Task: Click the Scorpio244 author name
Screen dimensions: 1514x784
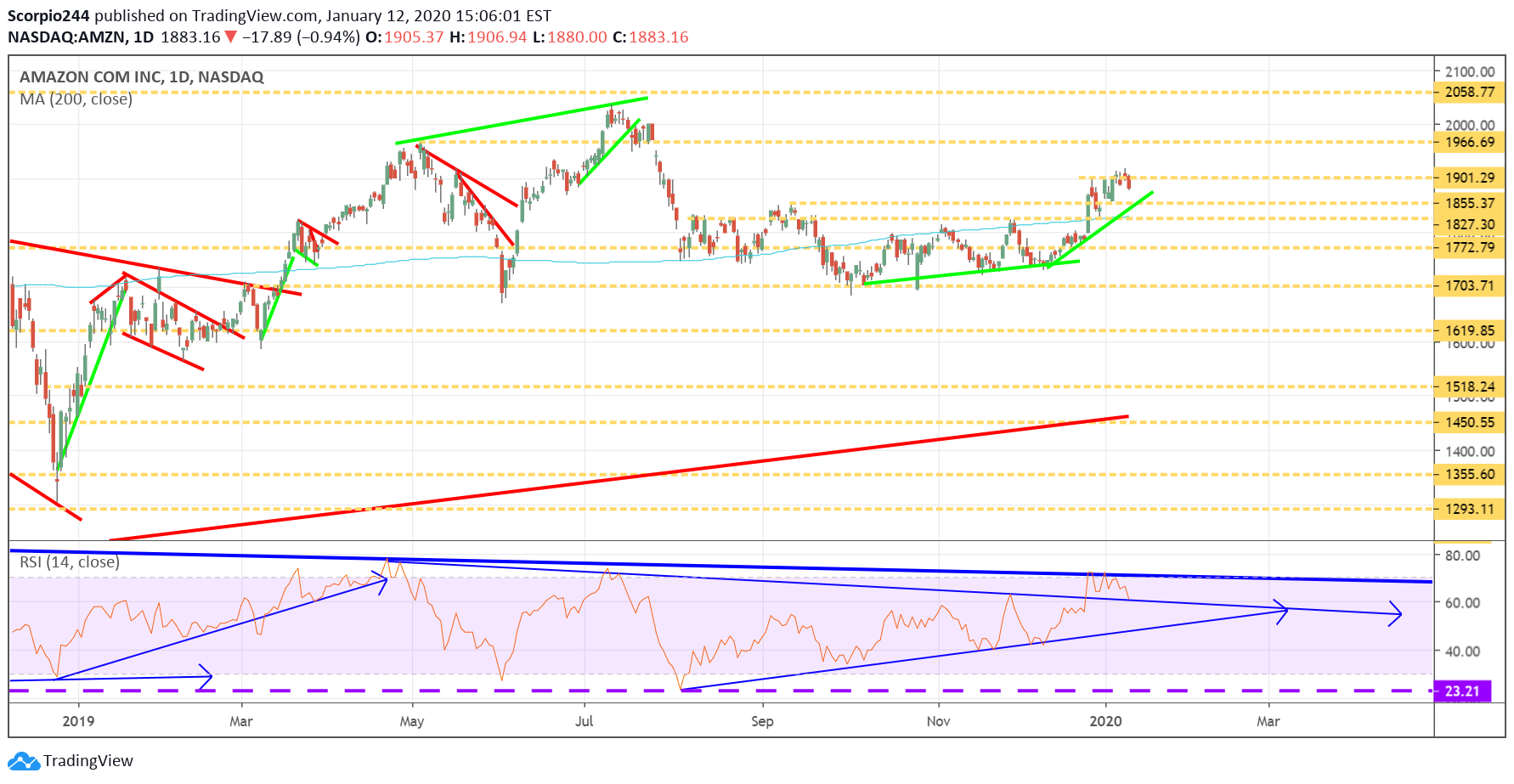Action: tap(48, 16)
